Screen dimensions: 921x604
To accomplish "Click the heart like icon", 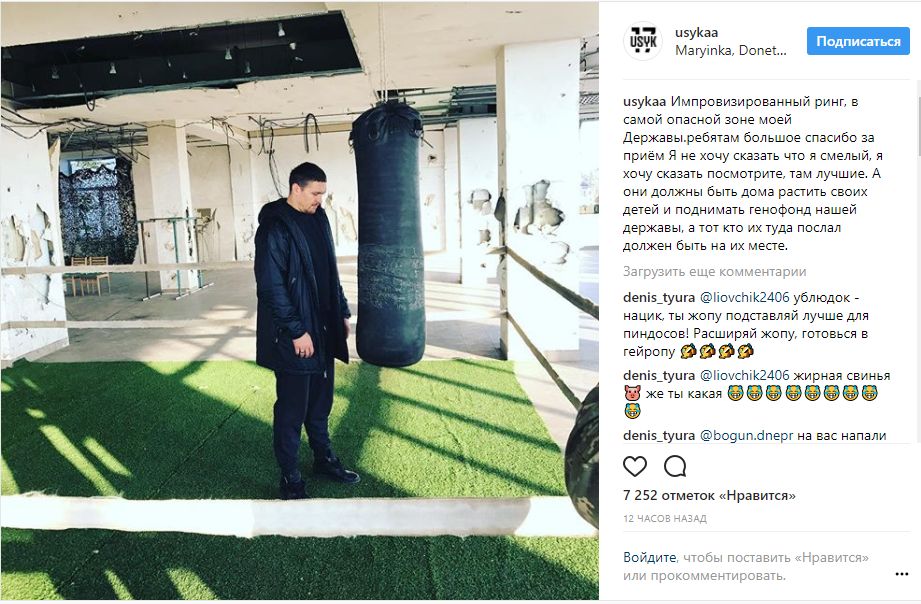I will (634, 467).
